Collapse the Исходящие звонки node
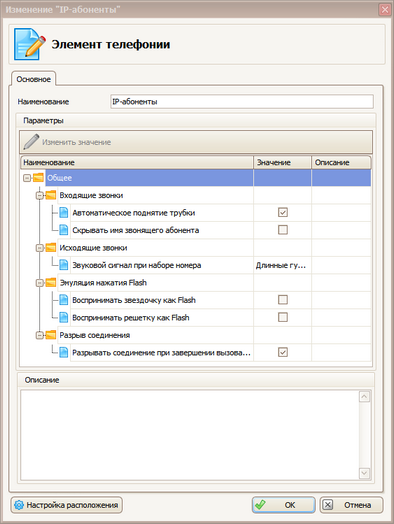Image resolution: width=394 pixels, height=524 pixels. [39, 248]
